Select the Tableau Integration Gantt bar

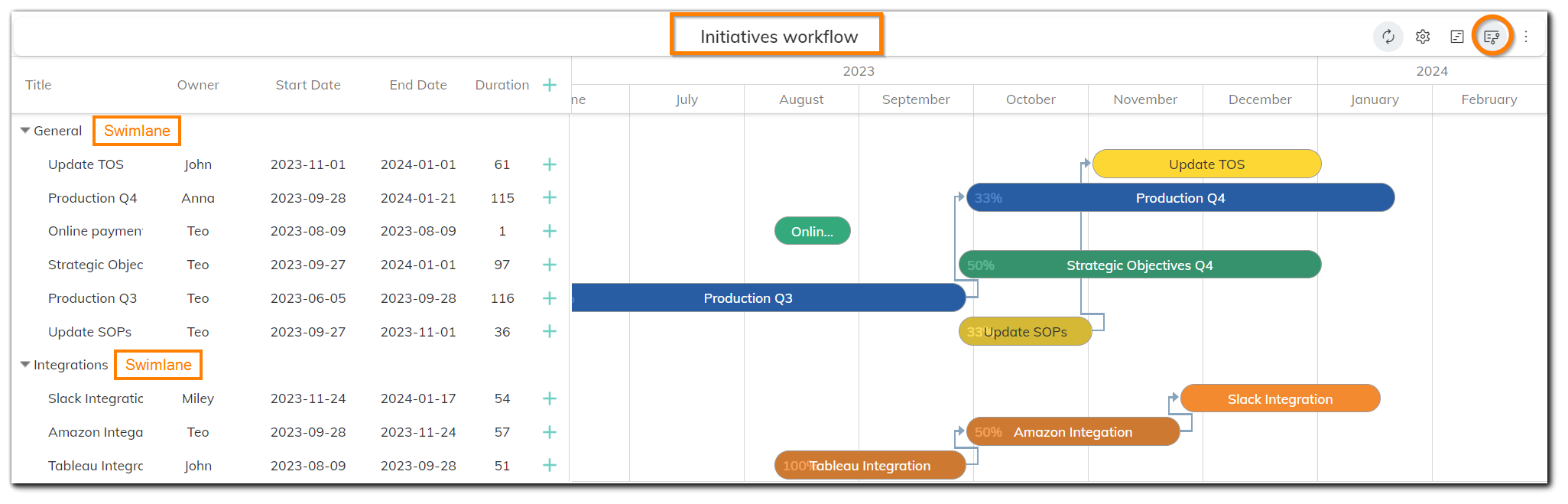870,465
